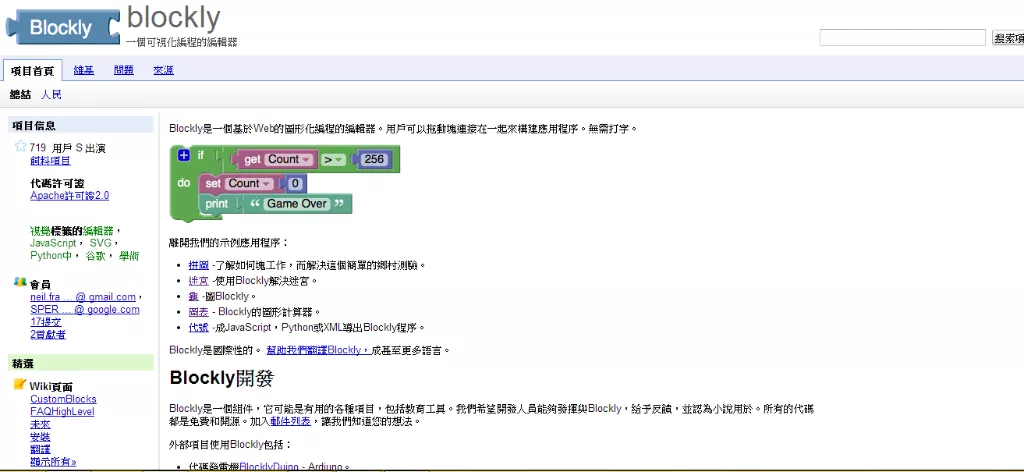Click the 0 number block

(x=295, y=183)
